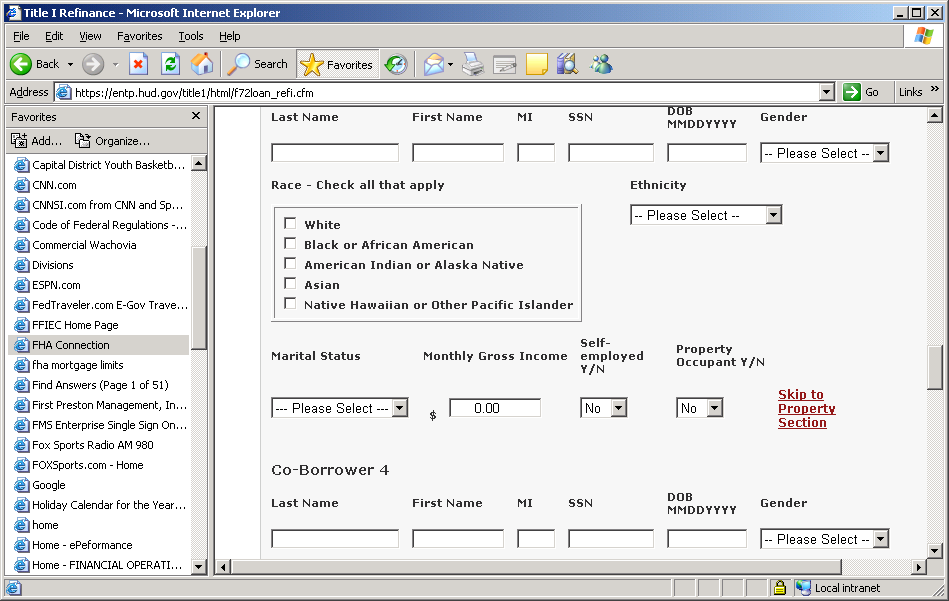
Task: Click the Research books icon
Action: pyautogui.click(x=567, y=64)
